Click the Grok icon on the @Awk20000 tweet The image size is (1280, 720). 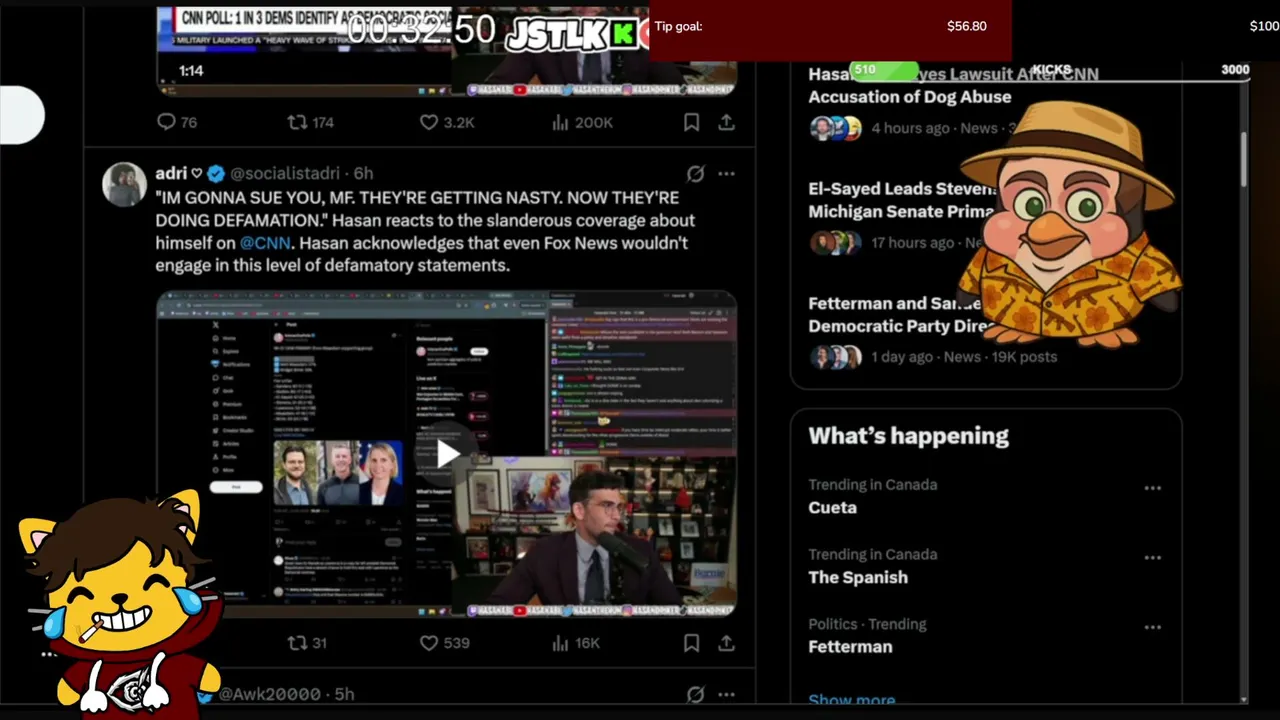pos(695,694)
